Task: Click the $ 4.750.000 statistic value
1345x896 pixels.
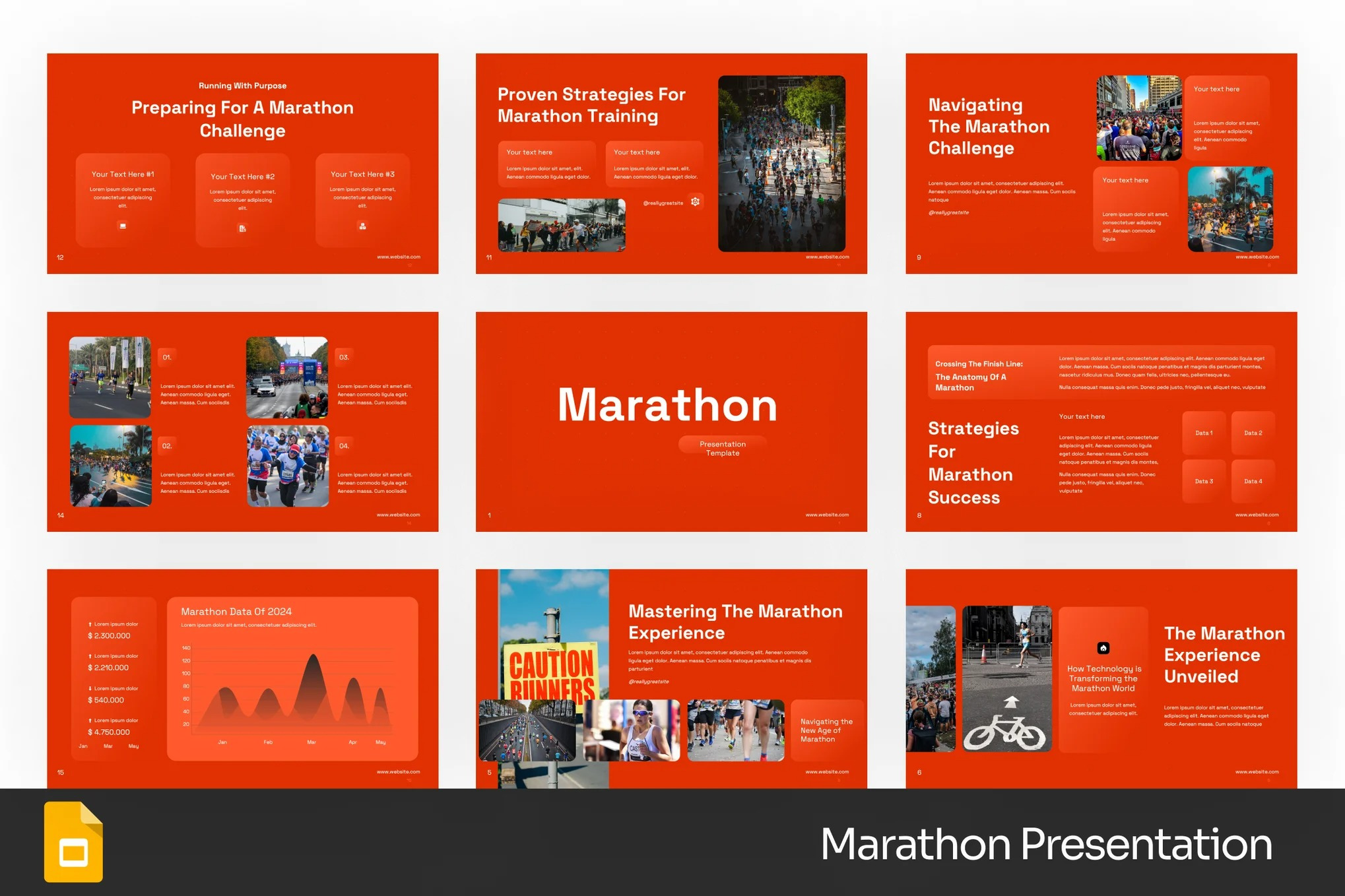Action: [x=109, y=732]
